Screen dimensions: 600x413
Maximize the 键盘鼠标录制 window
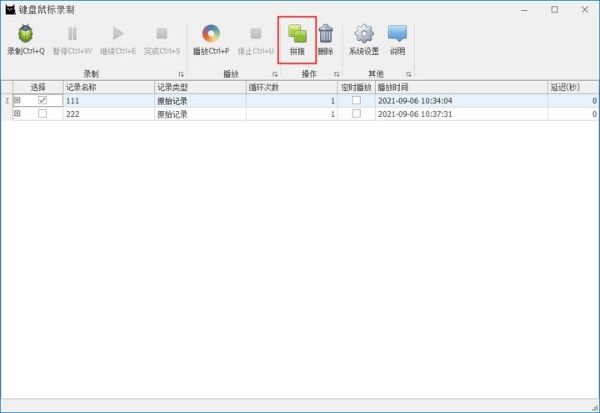pos(554,10)
